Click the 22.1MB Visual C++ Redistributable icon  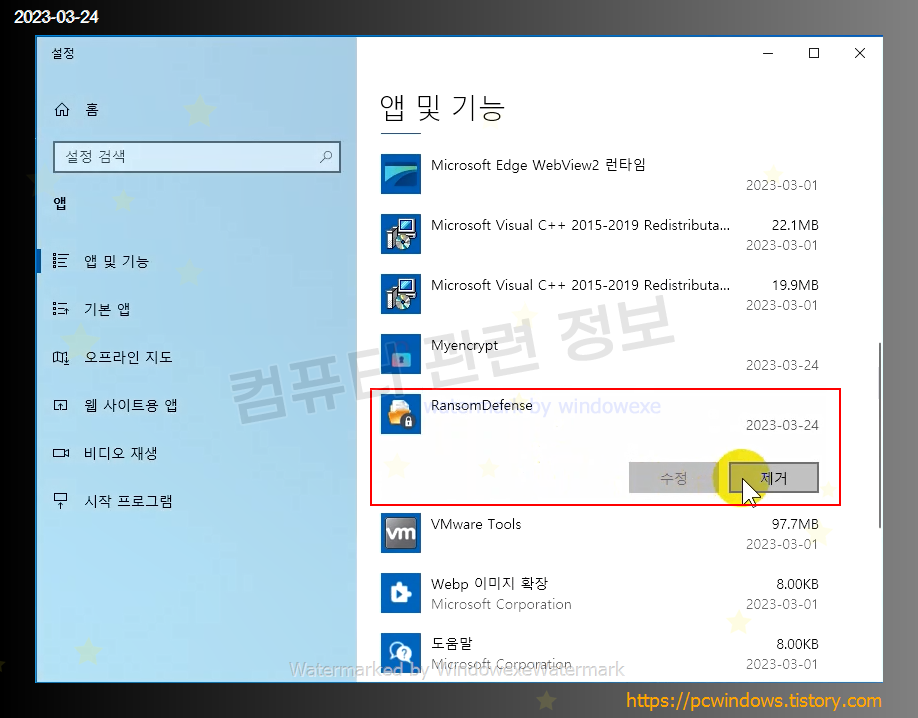[400, 234]
